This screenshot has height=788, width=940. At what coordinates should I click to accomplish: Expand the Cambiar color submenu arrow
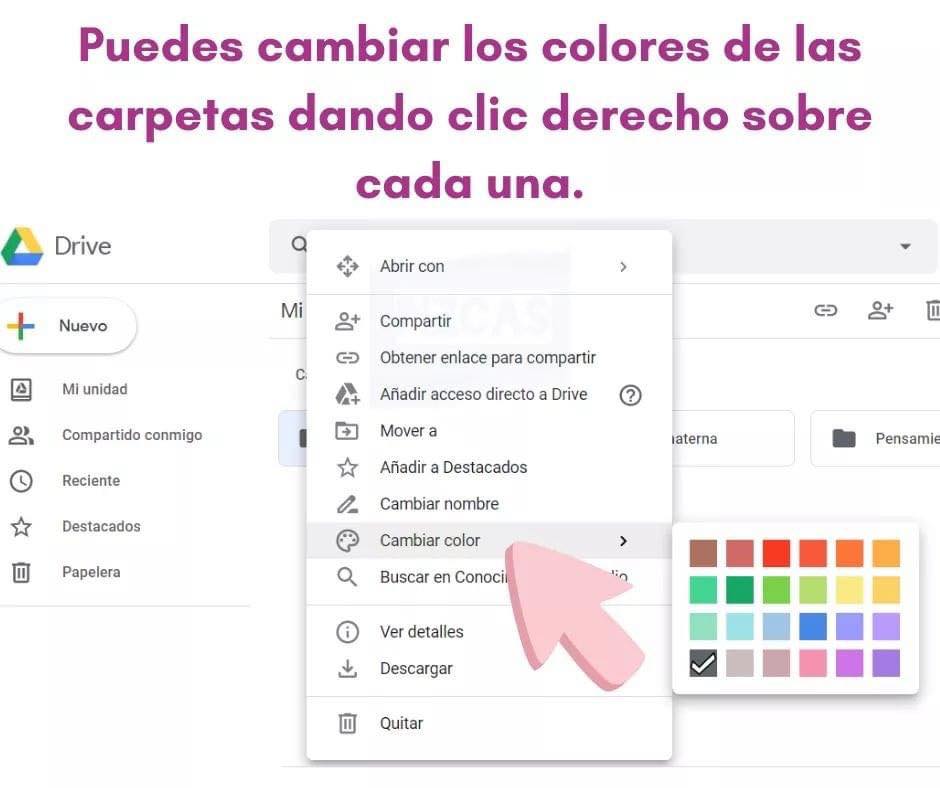click(623, 541)
